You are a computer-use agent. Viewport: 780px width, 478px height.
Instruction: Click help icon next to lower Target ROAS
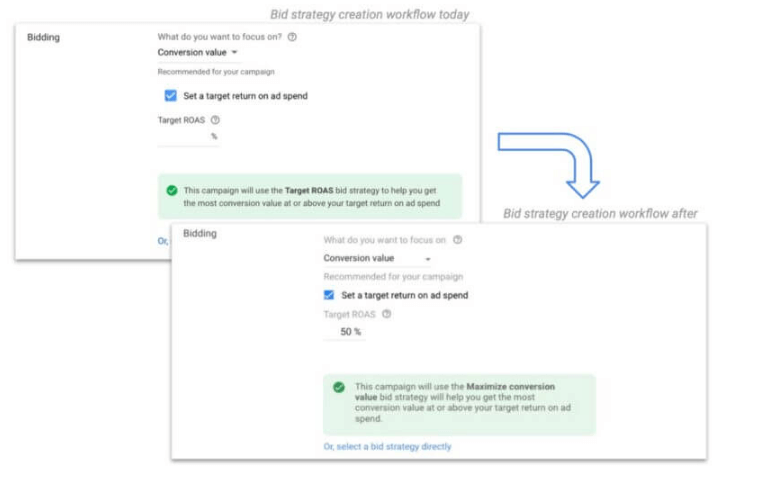click(x=387, y=314)
